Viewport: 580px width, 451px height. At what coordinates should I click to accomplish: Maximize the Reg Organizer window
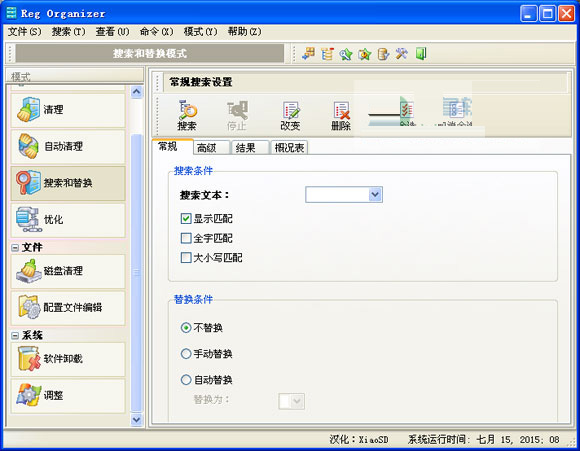(547, 14)
